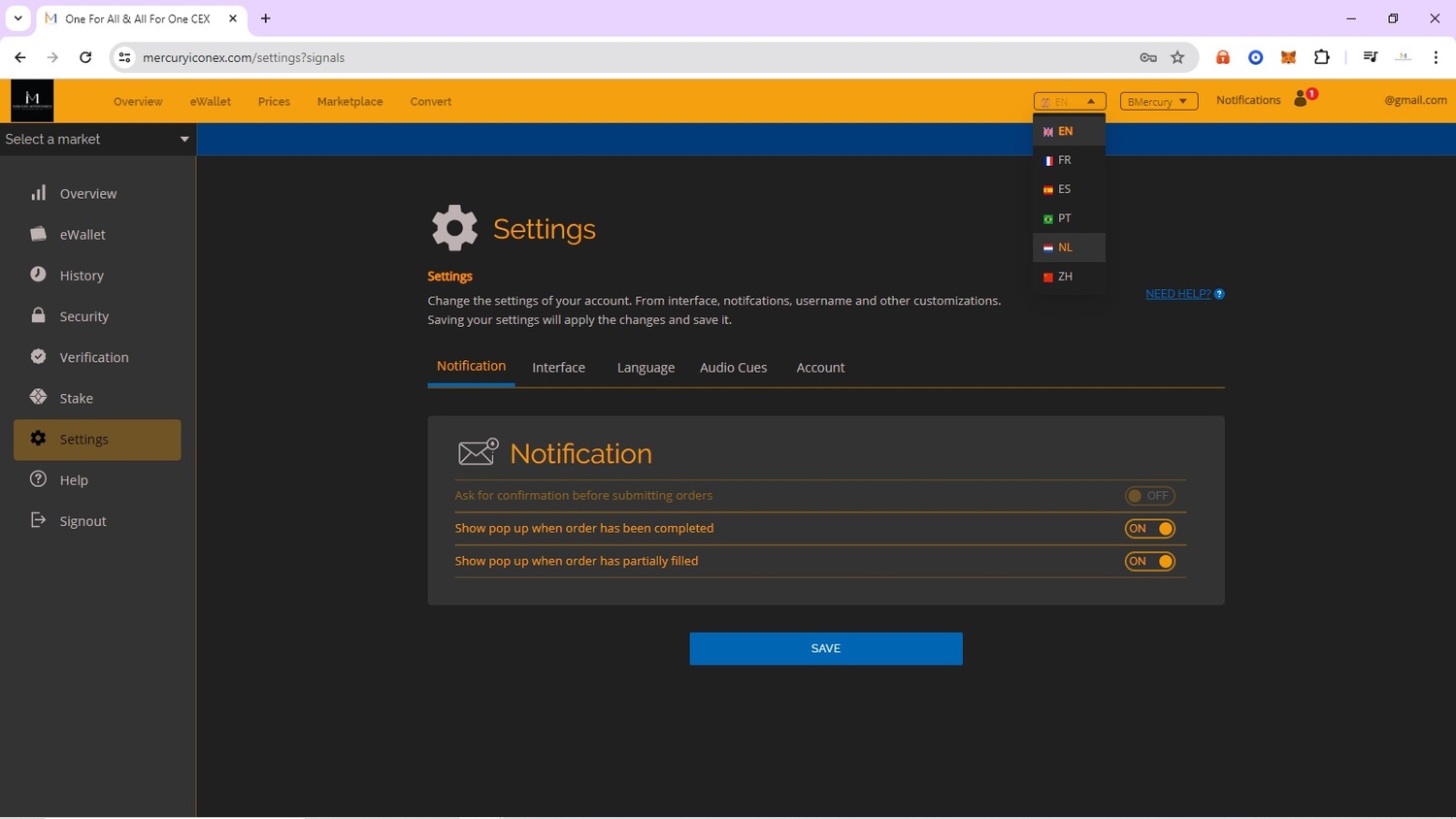This screenshot has height=819, width=1456.
Task: Click the History clock sidebar icon
Action: (x=38, y=275)
